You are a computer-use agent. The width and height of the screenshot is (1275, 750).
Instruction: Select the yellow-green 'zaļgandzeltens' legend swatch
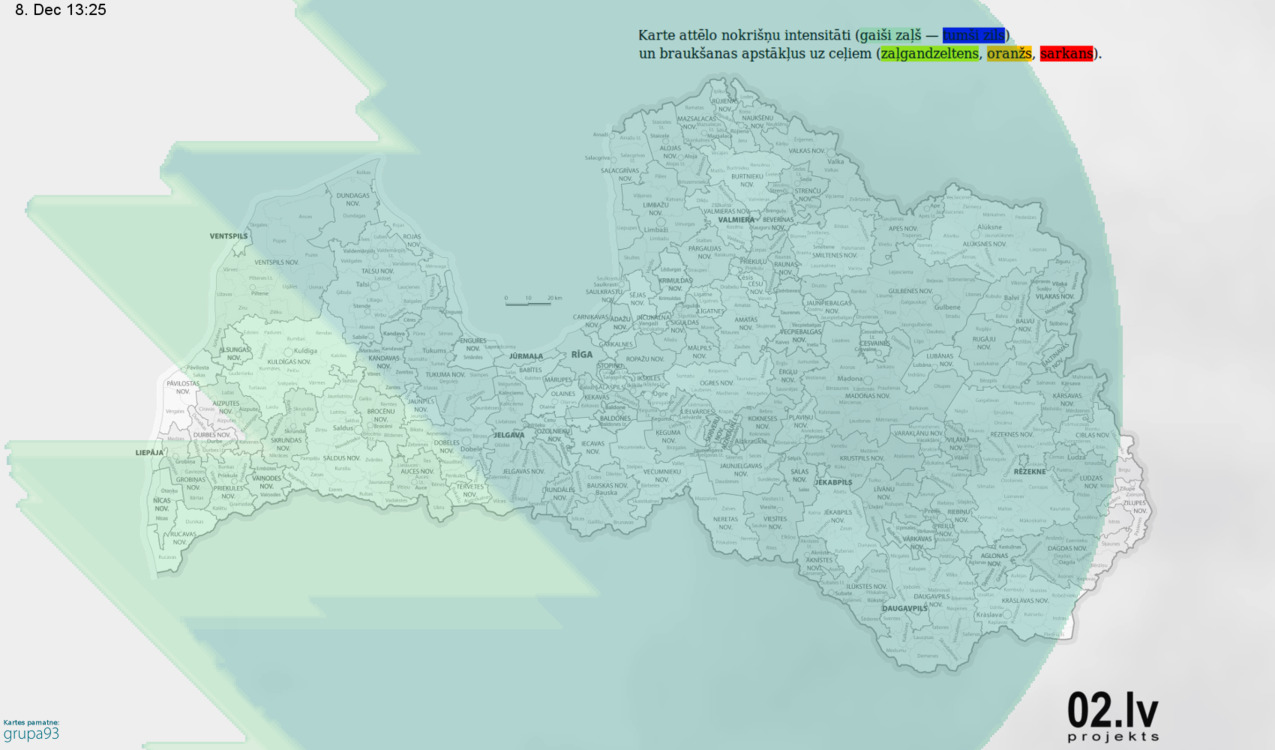(x=929, y=53)
